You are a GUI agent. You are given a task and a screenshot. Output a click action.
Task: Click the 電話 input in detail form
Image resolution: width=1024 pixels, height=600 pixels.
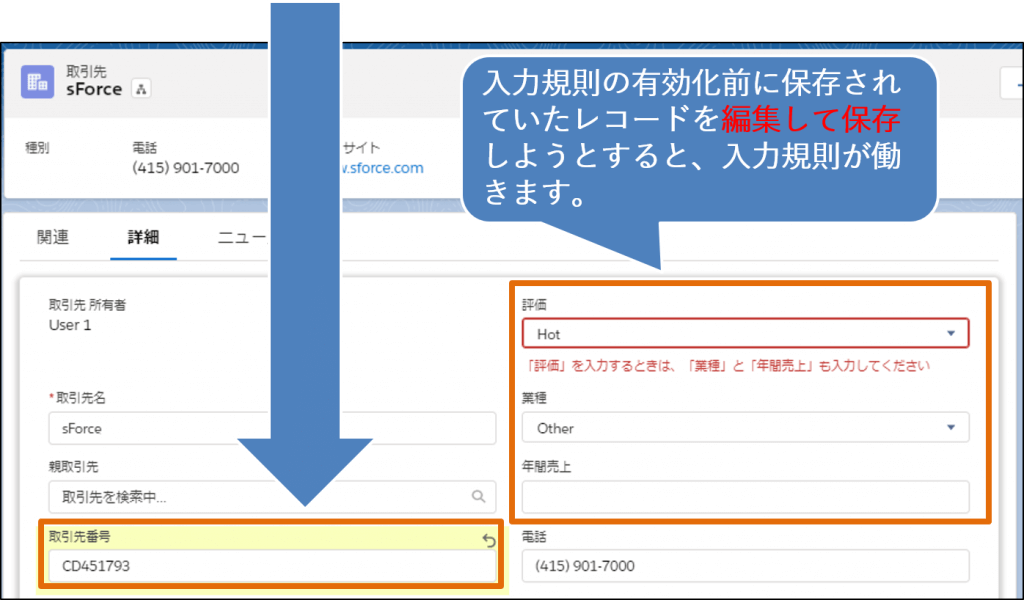point(745,566)
